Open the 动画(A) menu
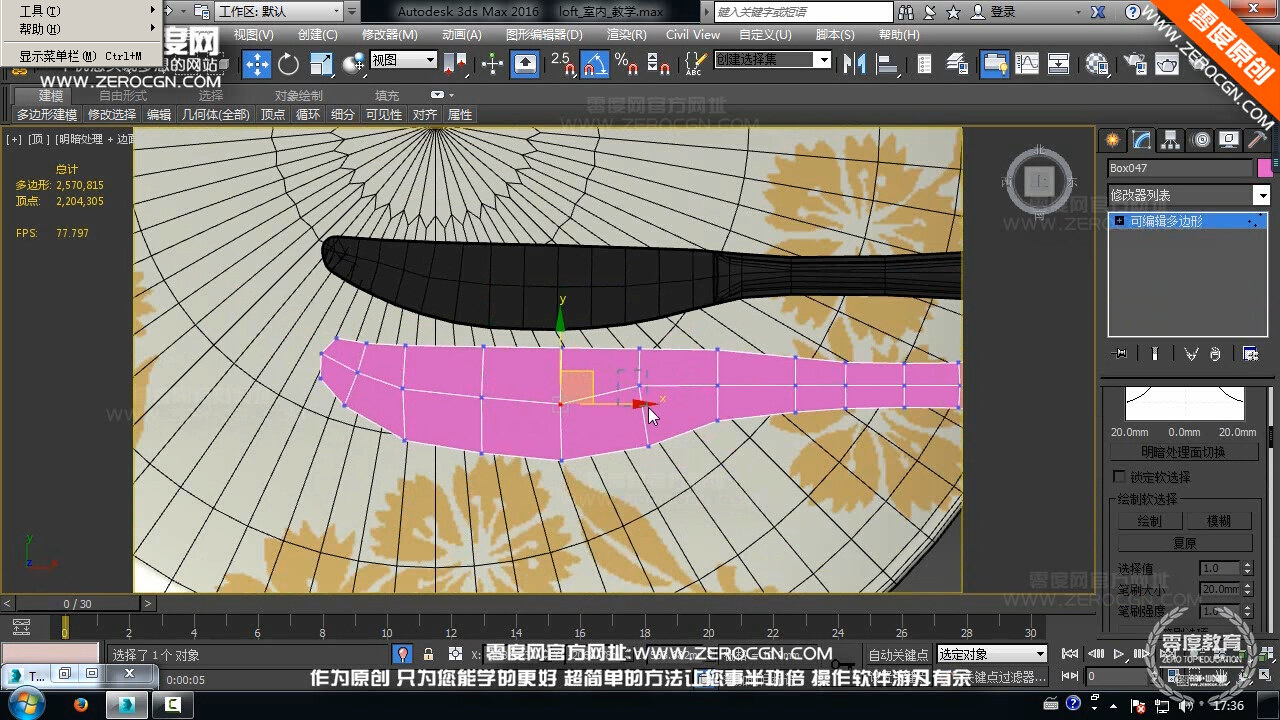The height and width of the screenshot is (720, 1280). point(461,34)
